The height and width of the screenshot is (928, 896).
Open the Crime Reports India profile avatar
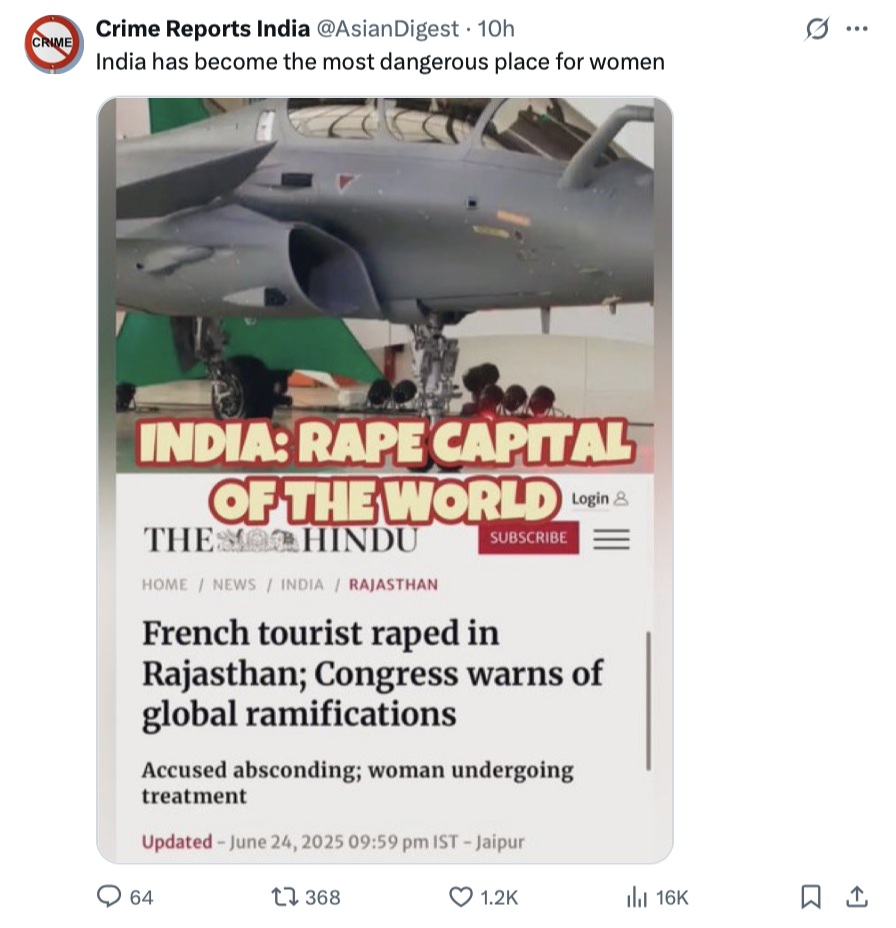click(x=53, y=44)
